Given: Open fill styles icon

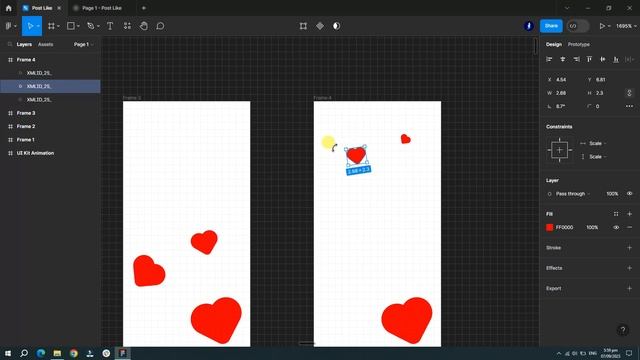Looking at the screenshot, I should coord(616,214).
